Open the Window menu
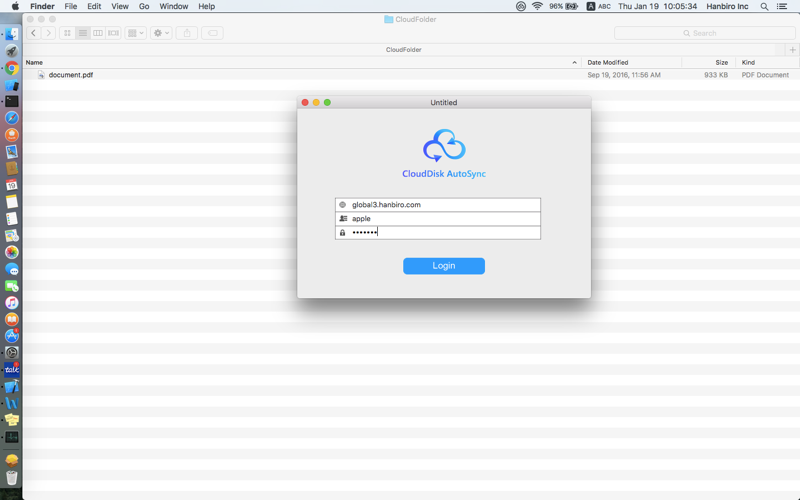800x500 pixels. [x=173, y=6]
